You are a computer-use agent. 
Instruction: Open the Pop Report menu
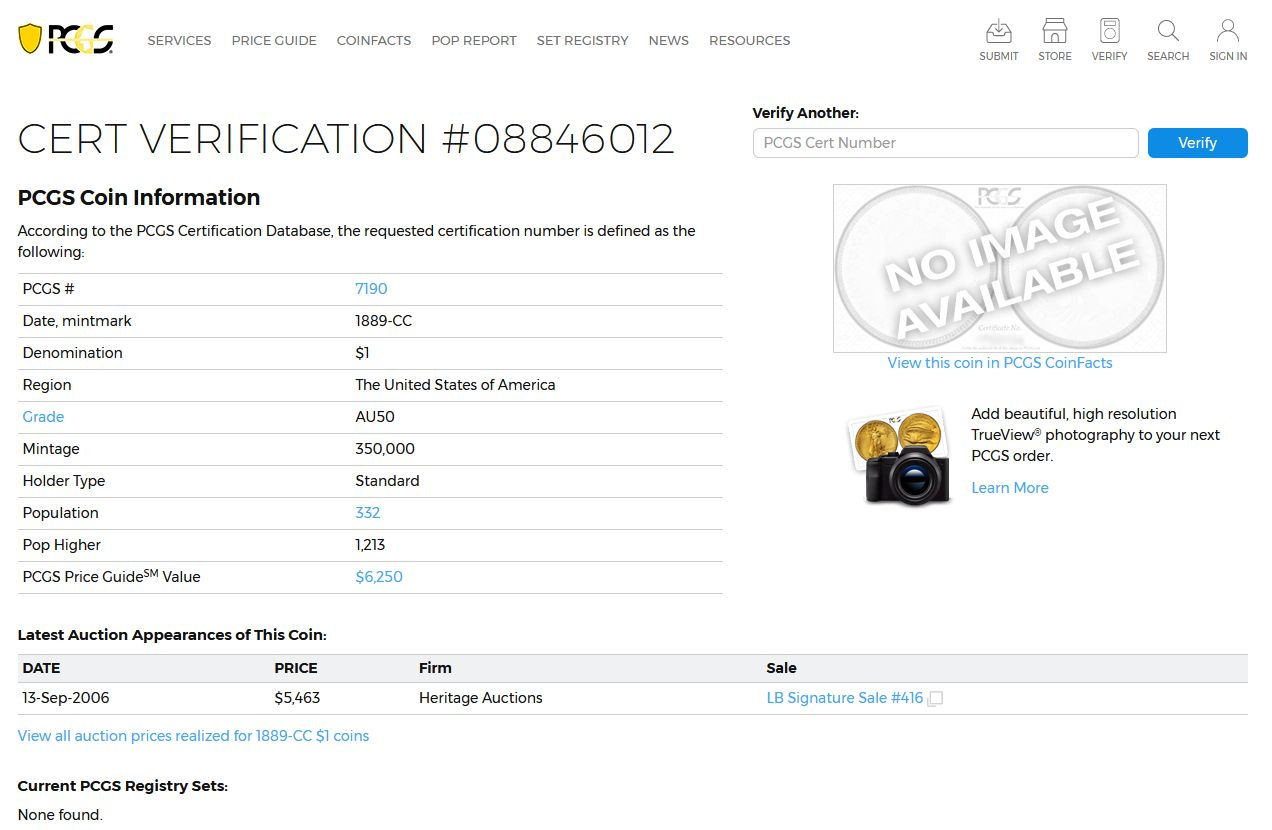474,40
